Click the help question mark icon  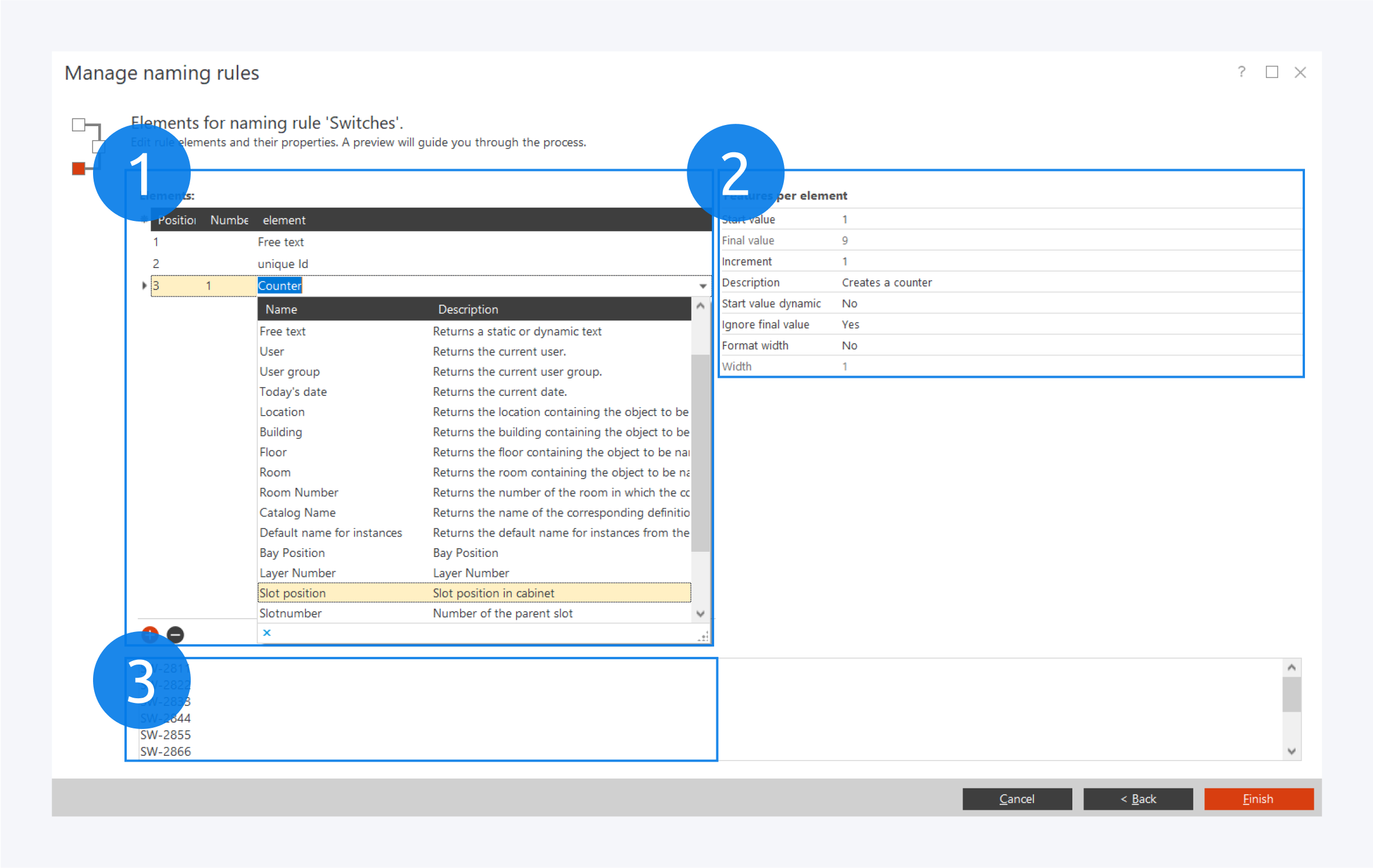[1241, 72]
